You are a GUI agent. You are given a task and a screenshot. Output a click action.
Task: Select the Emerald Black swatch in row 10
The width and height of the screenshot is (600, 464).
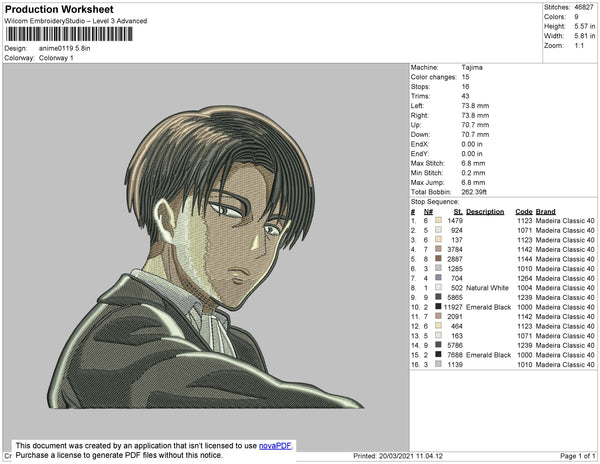pos(439,306)
